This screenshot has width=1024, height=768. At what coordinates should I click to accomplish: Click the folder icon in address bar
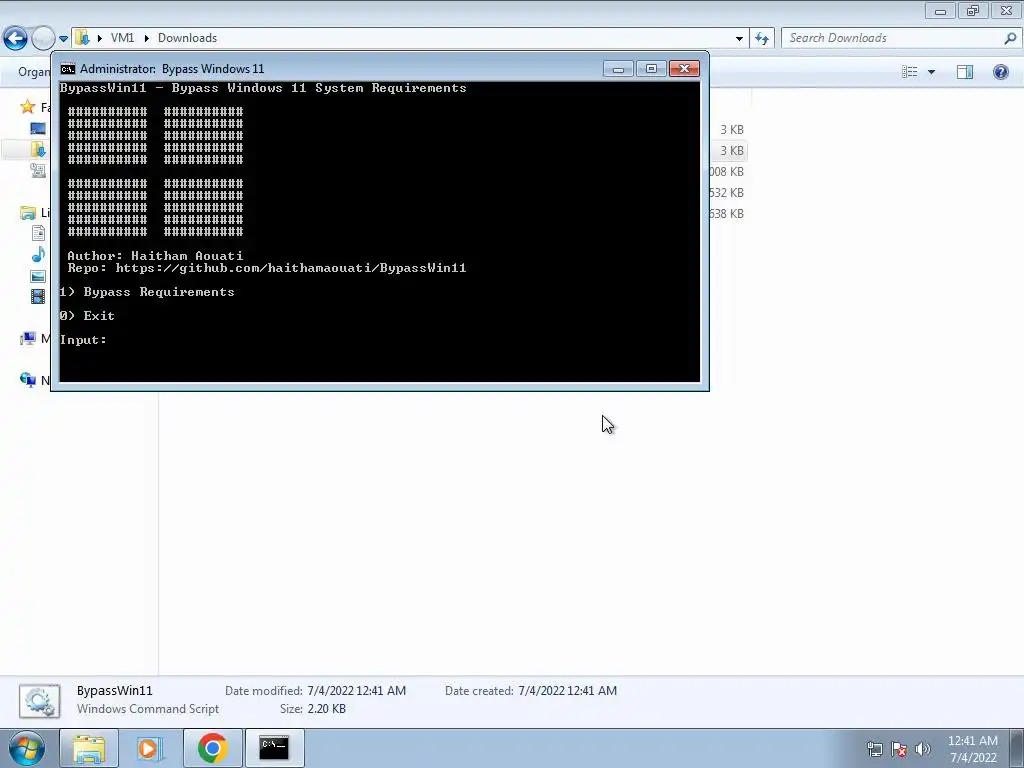(x=82, y=38)
